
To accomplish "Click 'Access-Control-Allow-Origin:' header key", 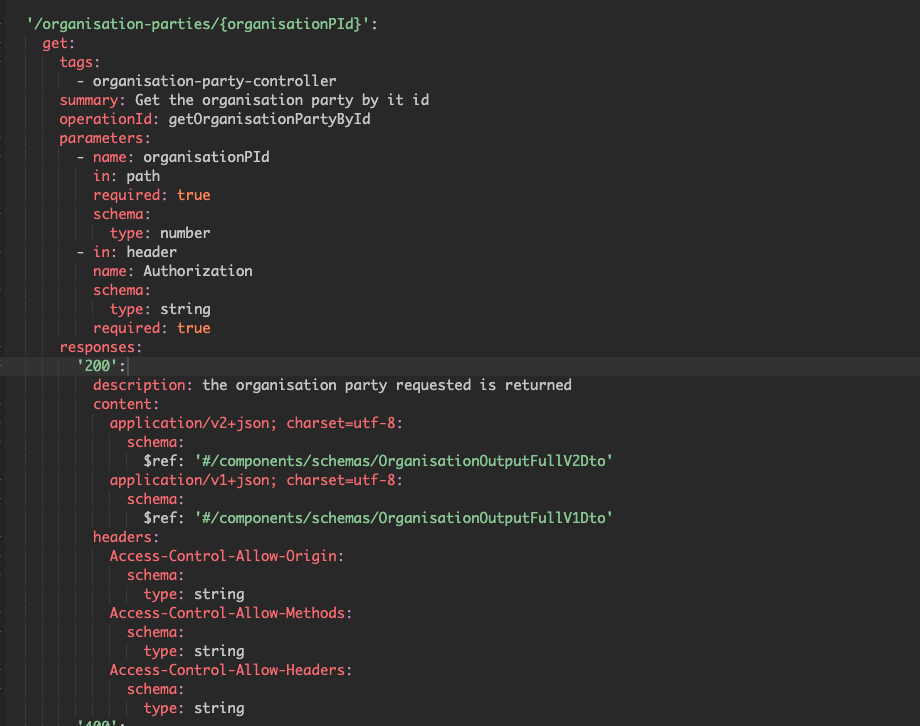I will click(x=226, y=556).
